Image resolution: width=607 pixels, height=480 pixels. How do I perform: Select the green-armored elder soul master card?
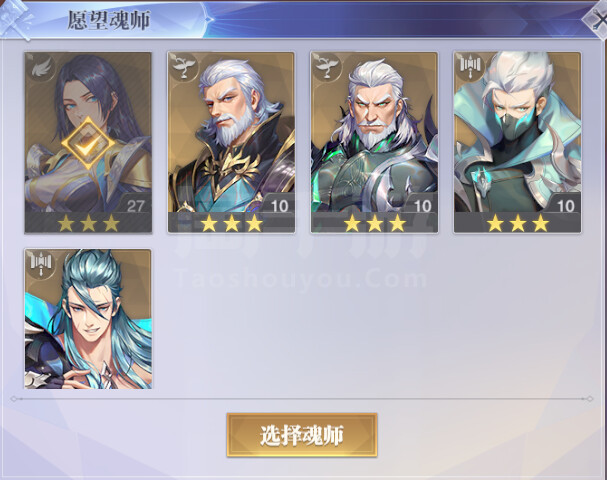pyautogui.click(x=374, y=142)
